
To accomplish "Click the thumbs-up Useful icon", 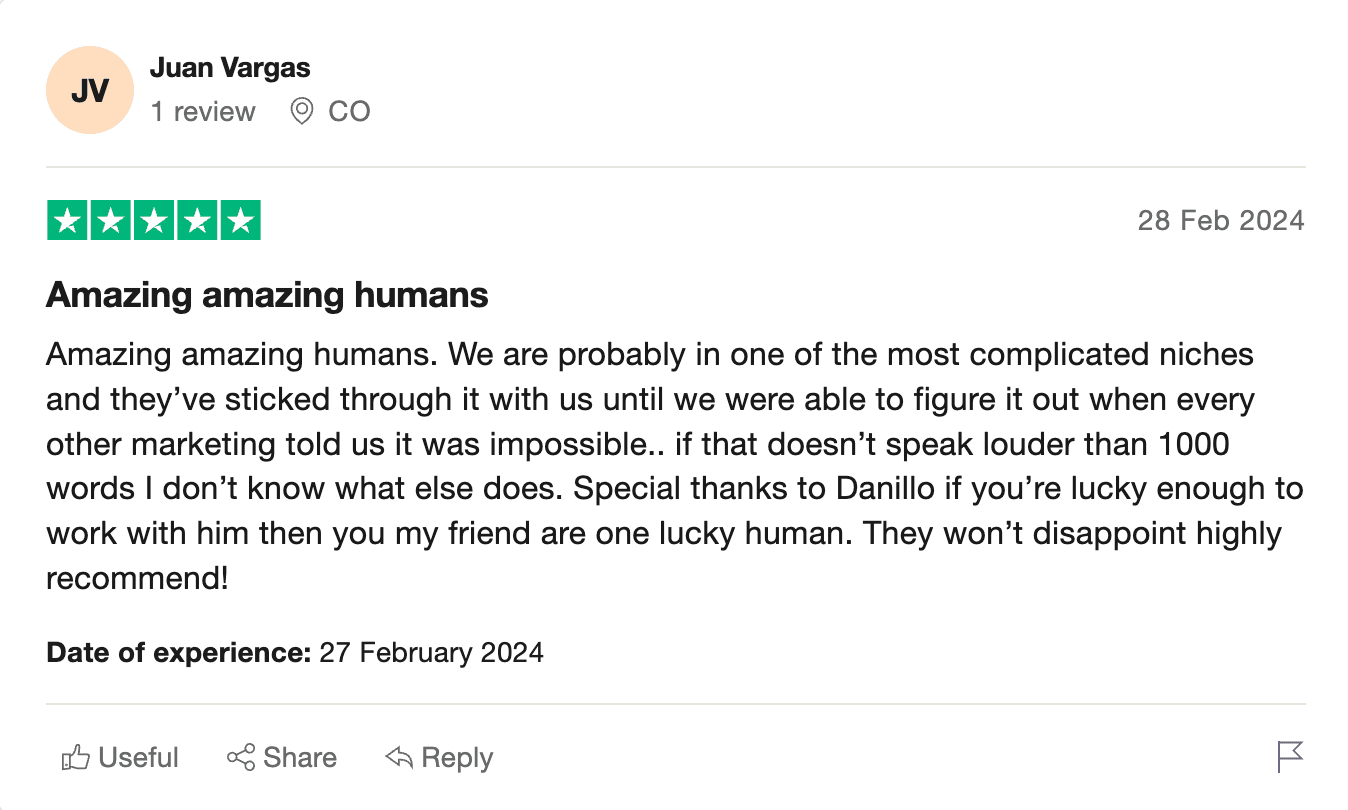I will tap(76, 758).
